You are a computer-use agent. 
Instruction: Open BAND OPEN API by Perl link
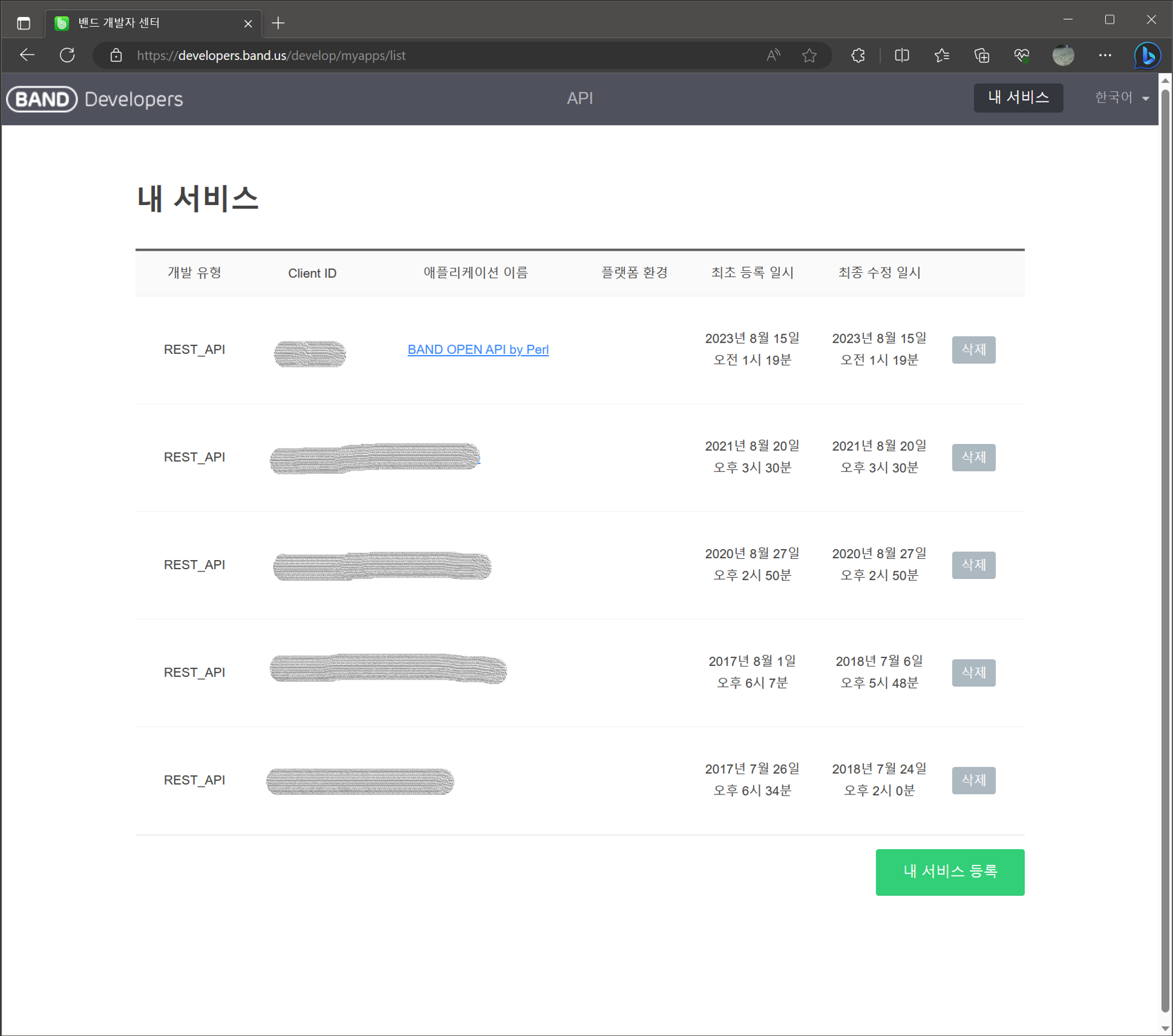(478, 349)
